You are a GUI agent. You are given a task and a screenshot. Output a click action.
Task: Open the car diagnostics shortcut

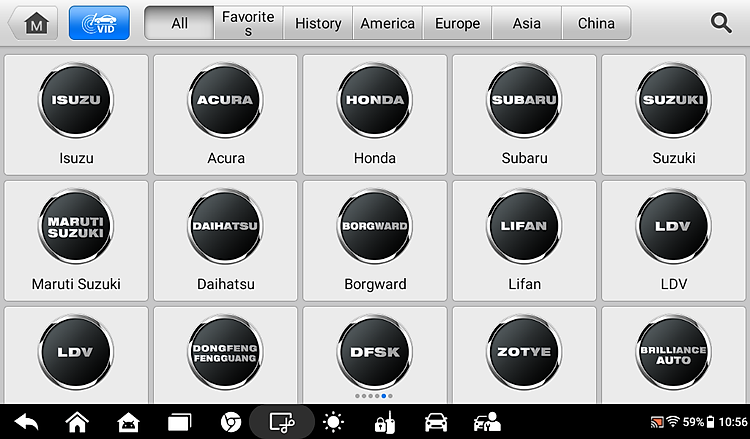coord(436,422)
